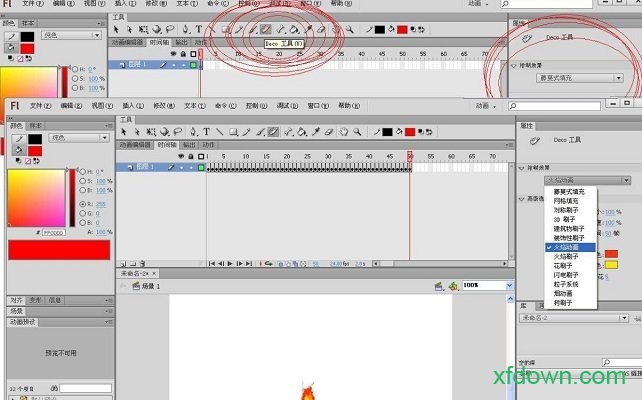The width and height of the screenshot is (642, 400).
Task: Open the library document dropdown
Action: (573, 318)
